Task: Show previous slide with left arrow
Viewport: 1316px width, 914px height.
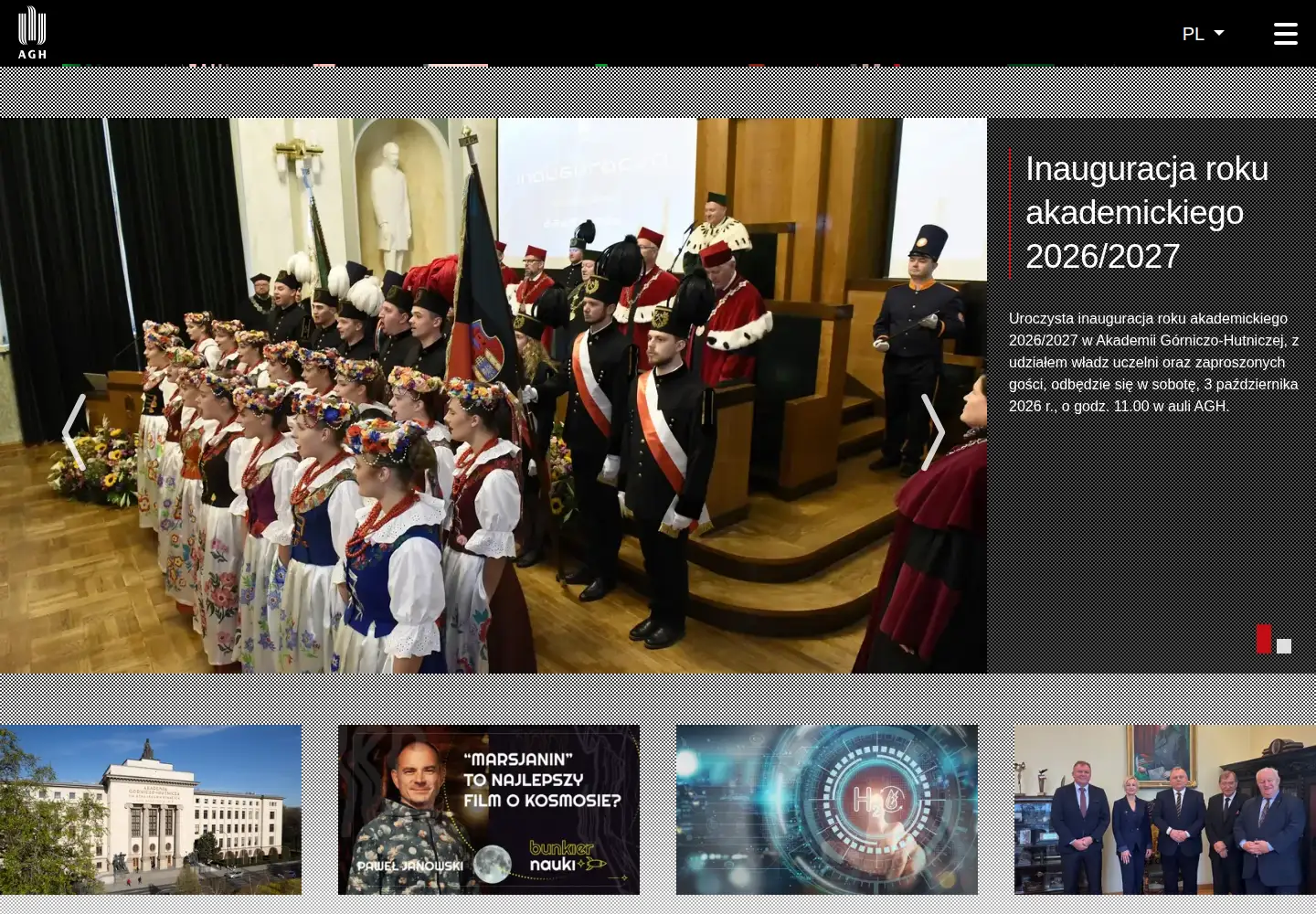Action: [74, 432]
